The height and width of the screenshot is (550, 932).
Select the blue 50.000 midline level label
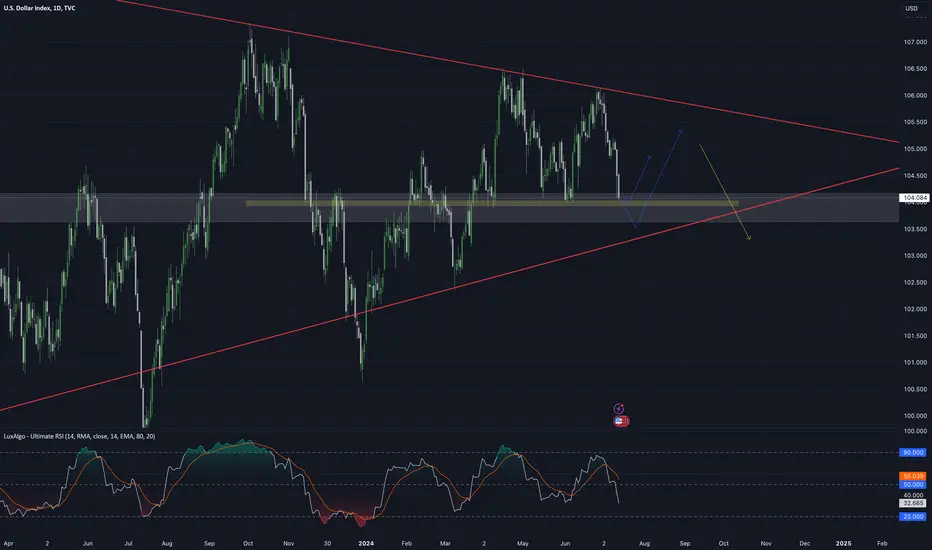913,485
